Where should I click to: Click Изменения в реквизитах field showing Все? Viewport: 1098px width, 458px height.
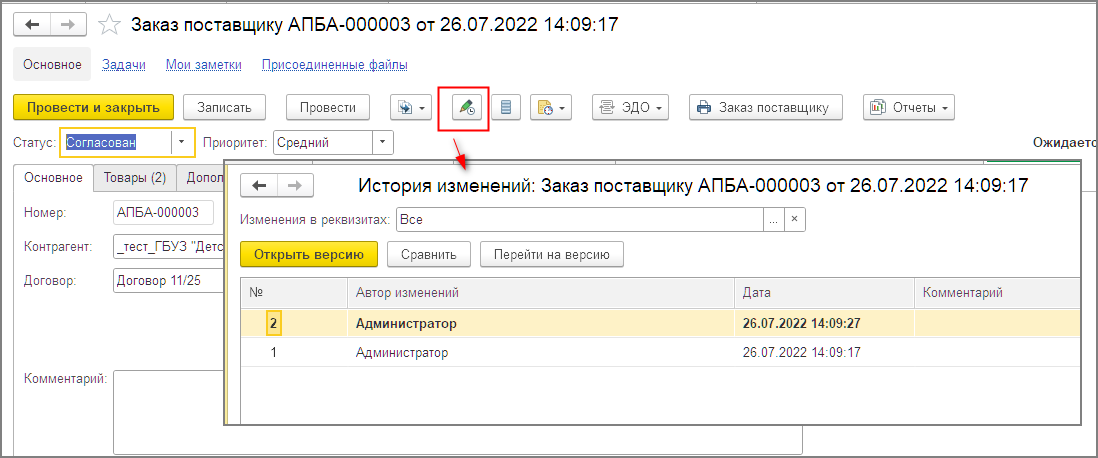[579, 219]
